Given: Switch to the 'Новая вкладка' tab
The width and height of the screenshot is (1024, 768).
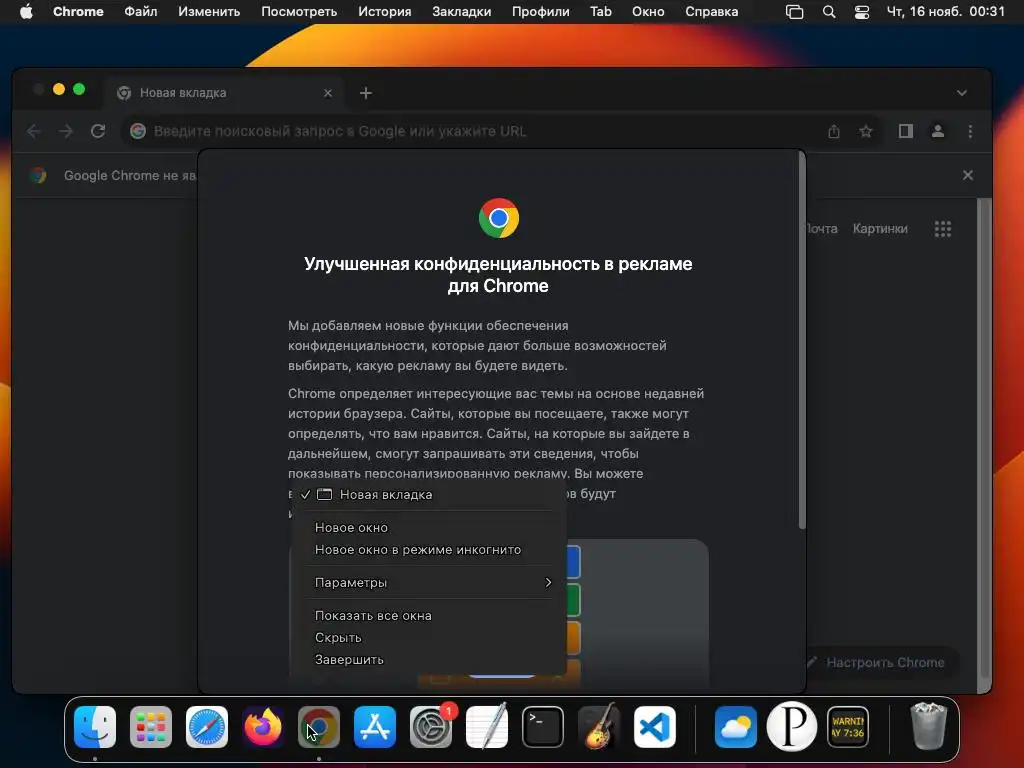Looking at the screenshot, I should point(225,93).
